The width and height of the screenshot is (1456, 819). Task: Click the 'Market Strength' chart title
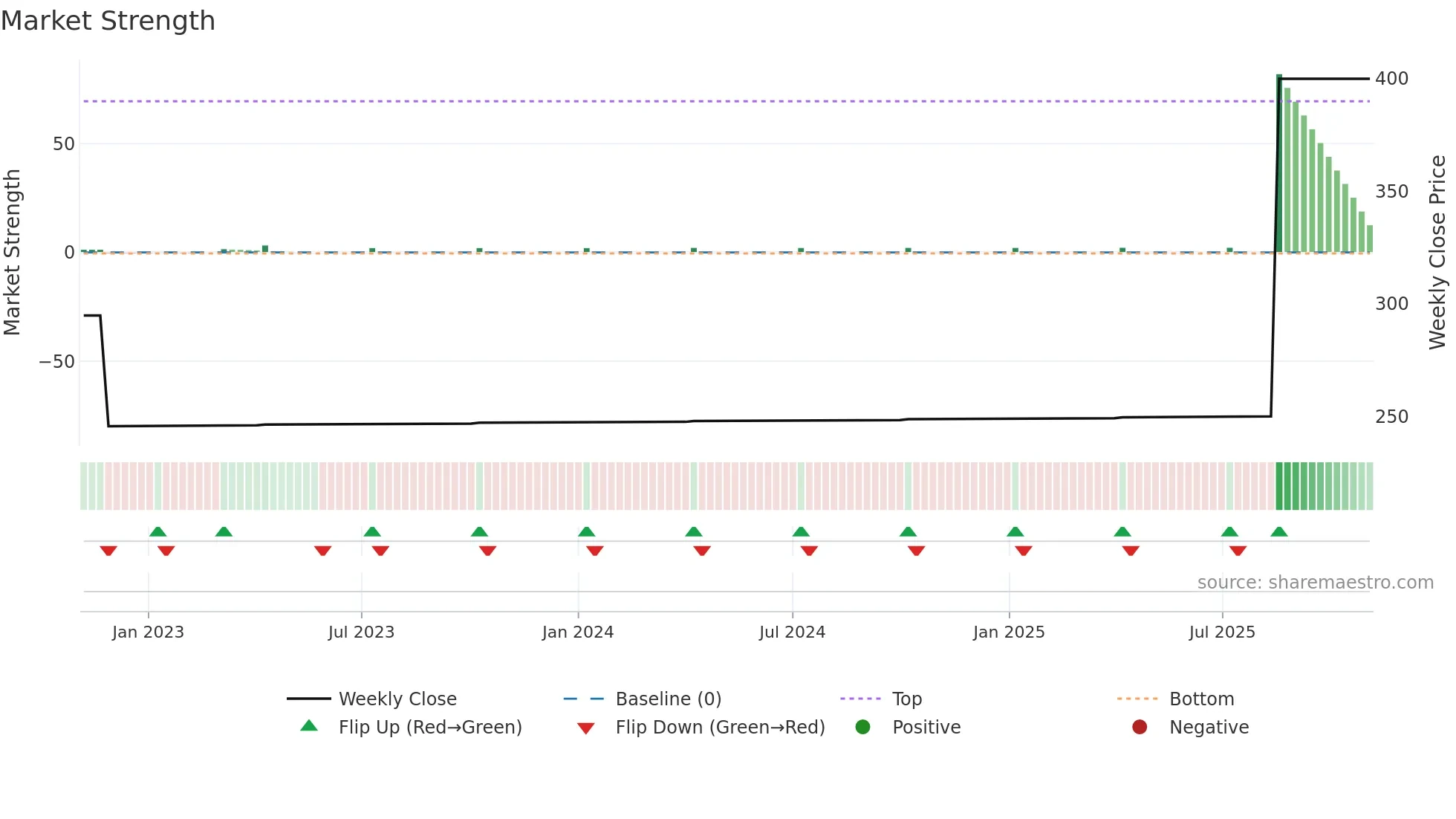[x=108, y=21]
